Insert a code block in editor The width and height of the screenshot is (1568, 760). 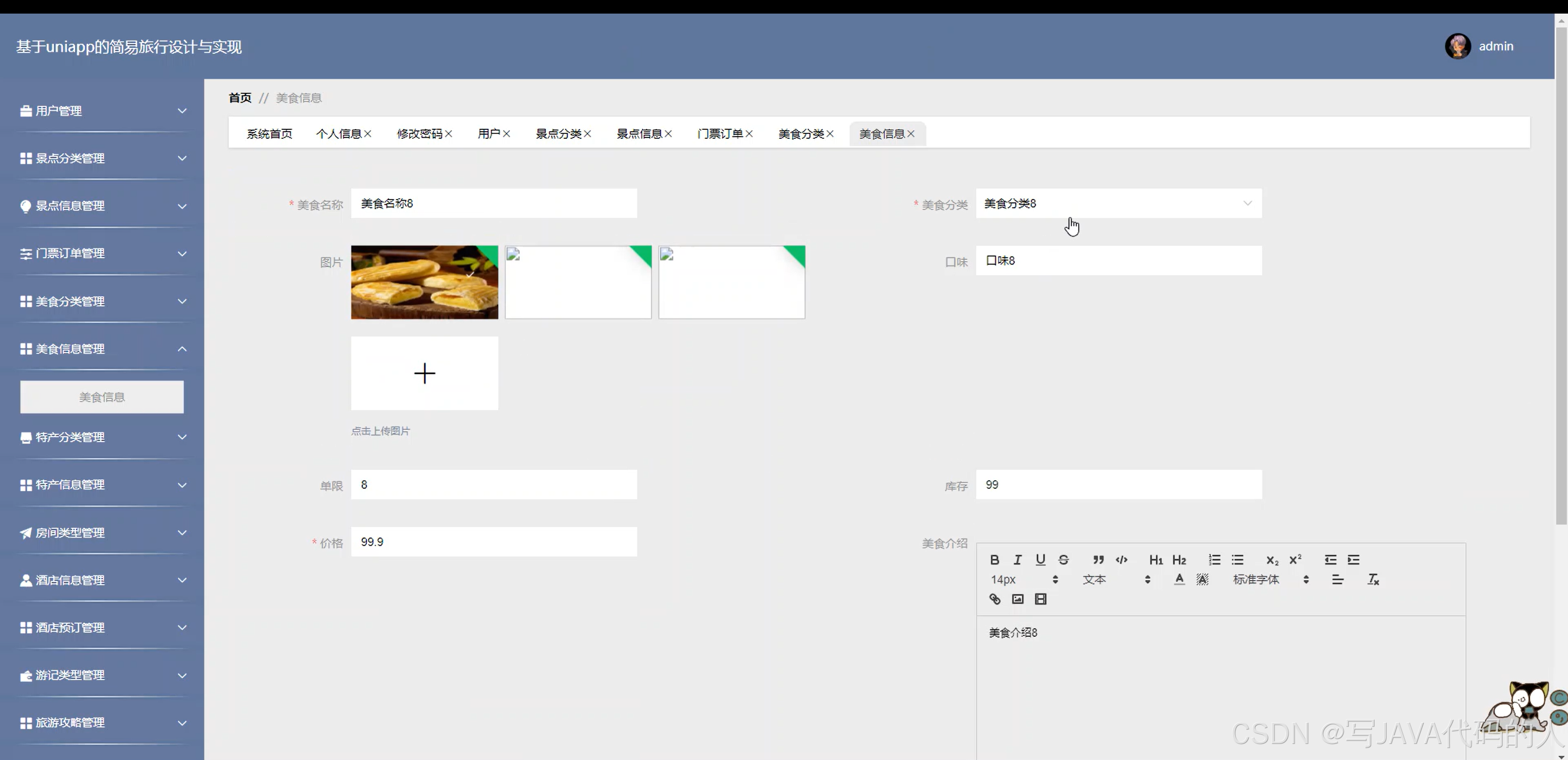pos(1121,560)
